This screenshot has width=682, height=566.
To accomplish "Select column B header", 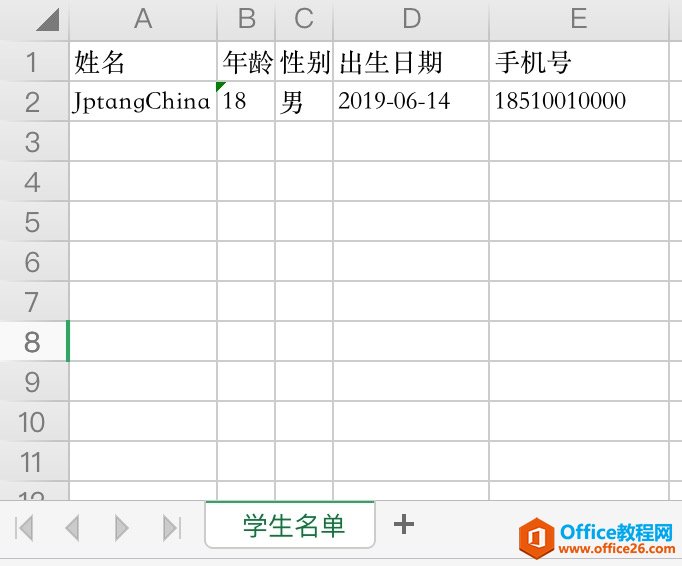I will point(246,20).
